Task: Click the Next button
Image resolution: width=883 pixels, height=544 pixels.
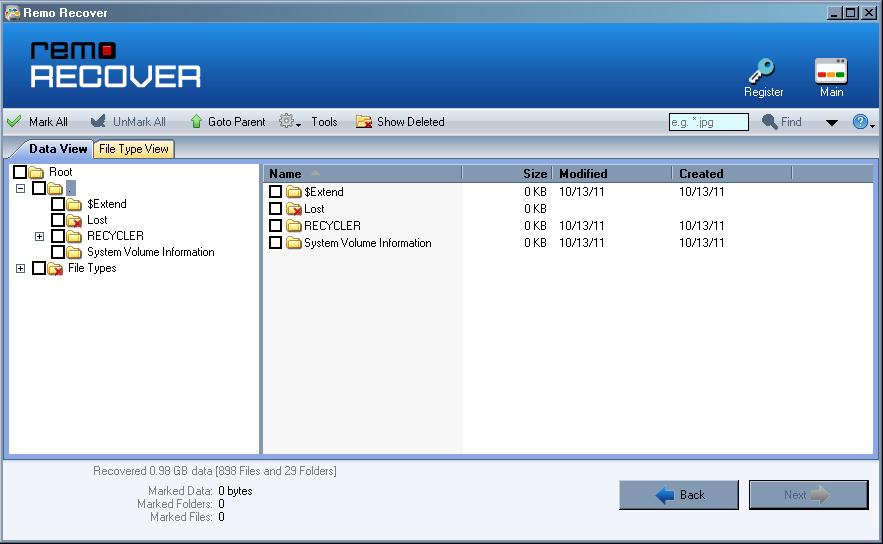Action: (809, 495)
